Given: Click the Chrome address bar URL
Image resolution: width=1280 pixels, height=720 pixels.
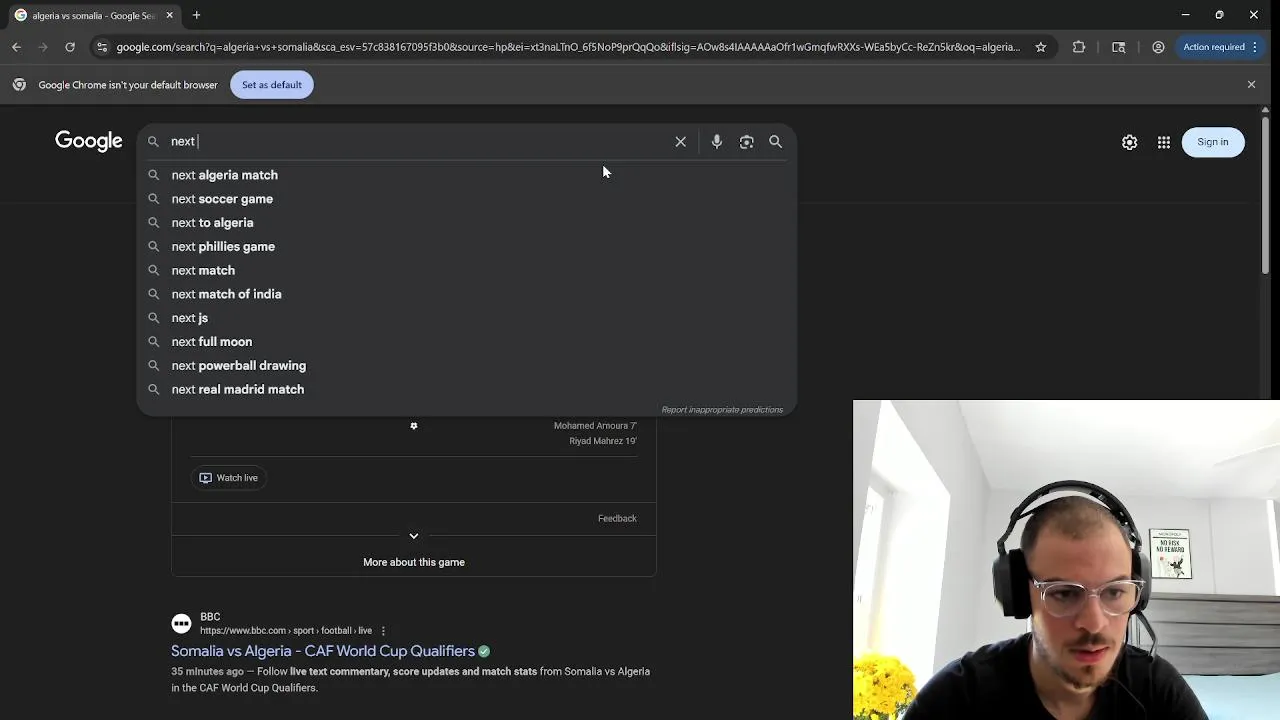Looking at the screenshot, I should pyautogui.click(x=568, y=47).
